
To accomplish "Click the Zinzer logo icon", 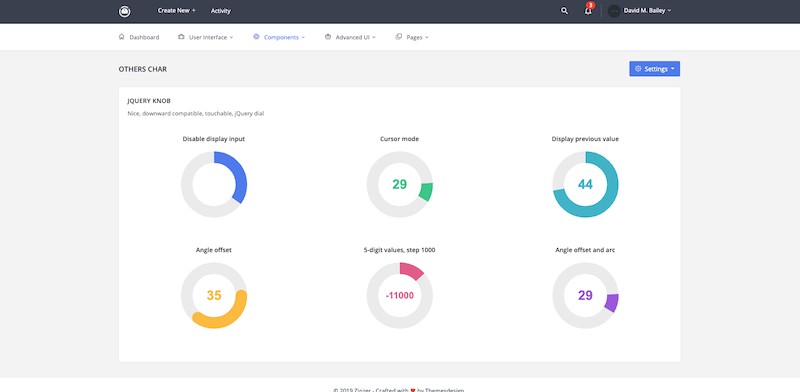I will [x=124, y=11].
